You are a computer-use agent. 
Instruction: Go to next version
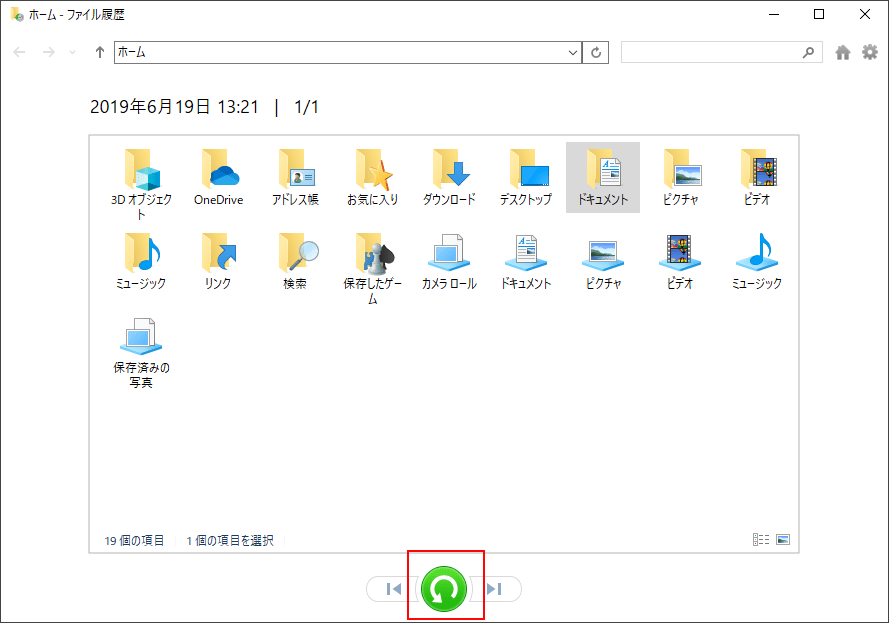click(x=496, y=589)
